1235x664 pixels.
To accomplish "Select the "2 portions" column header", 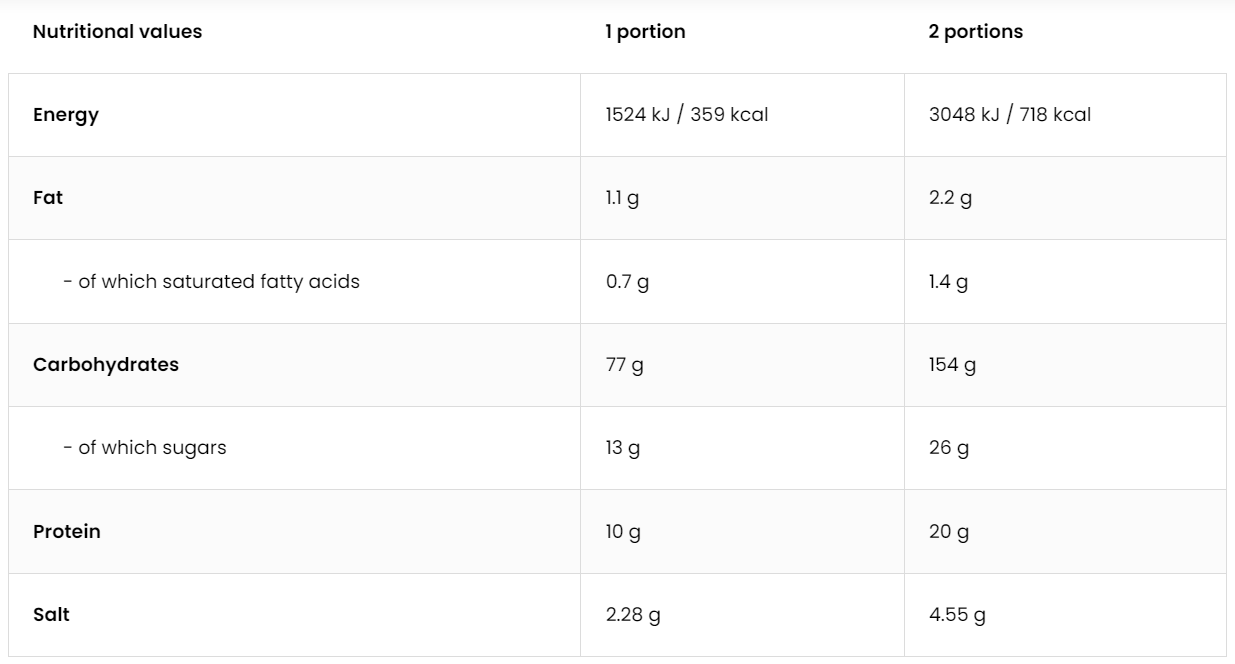I will [x=976, y=32].
